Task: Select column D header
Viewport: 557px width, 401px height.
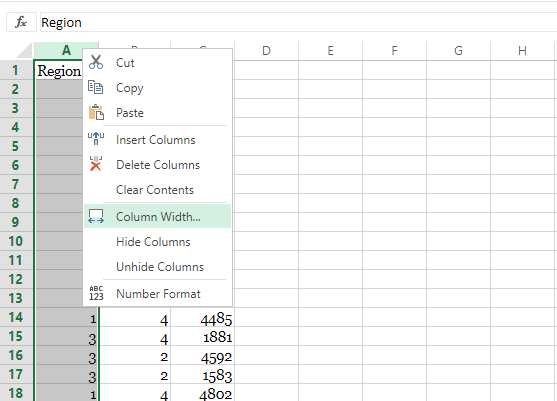Action: pyautogui.click(x=266, y=50)
